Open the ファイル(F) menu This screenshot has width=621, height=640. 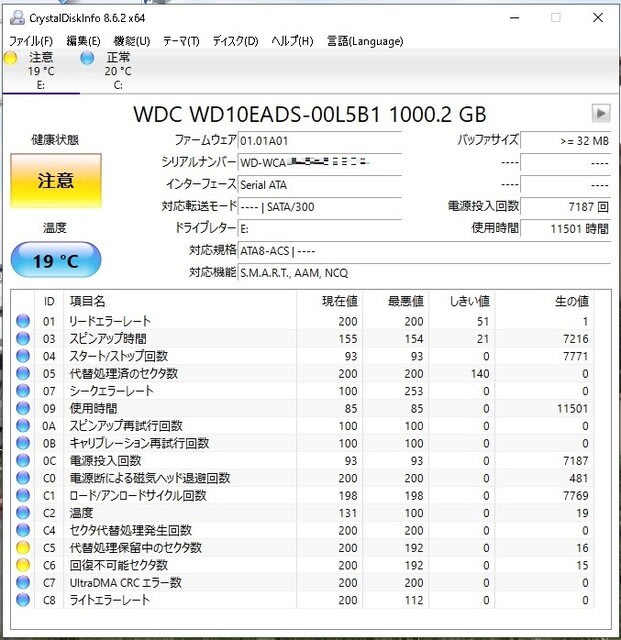pos(31,41)
